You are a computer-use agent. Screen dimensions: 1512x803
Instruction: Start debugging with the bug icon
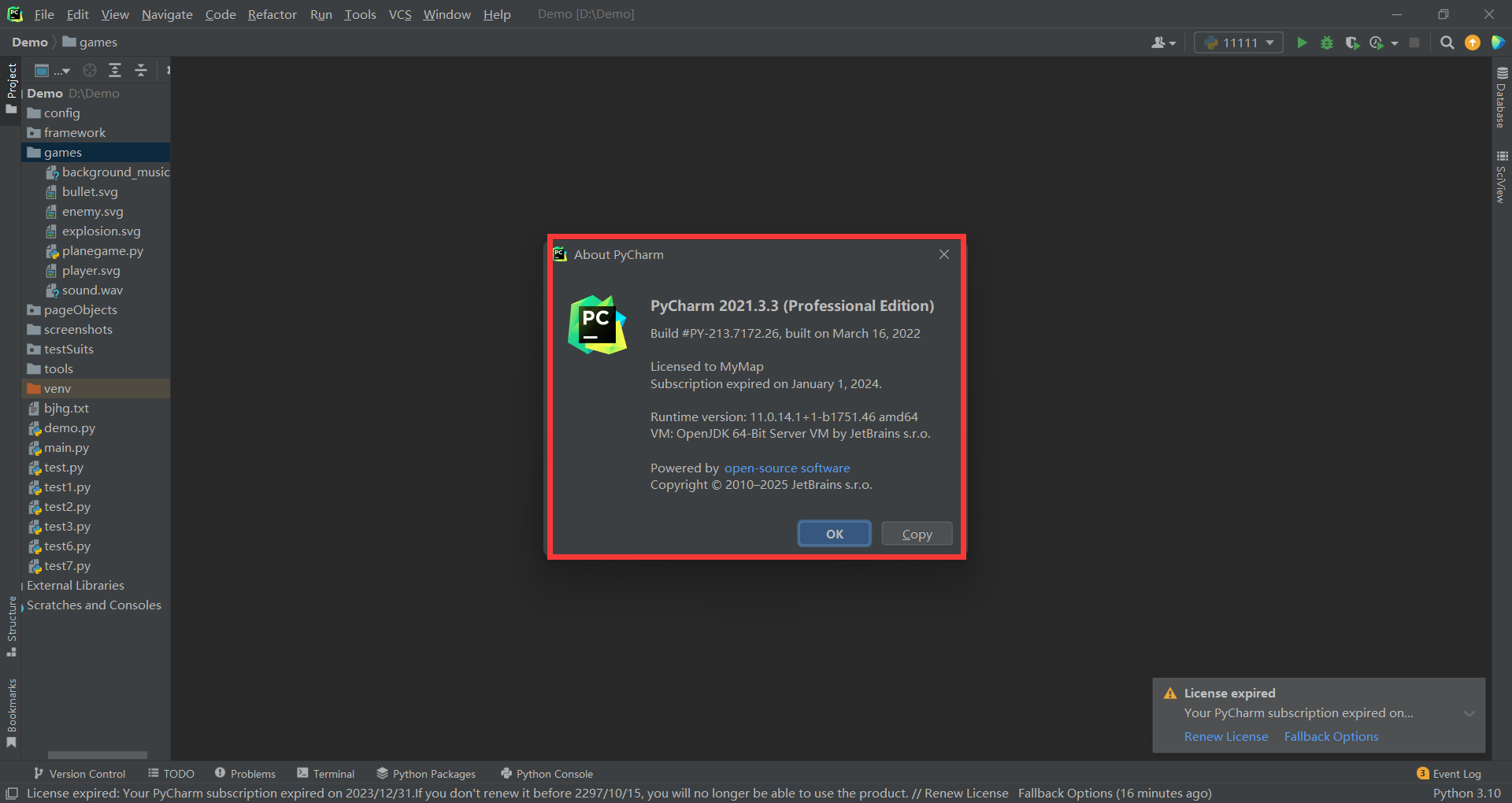(1327, 43)
